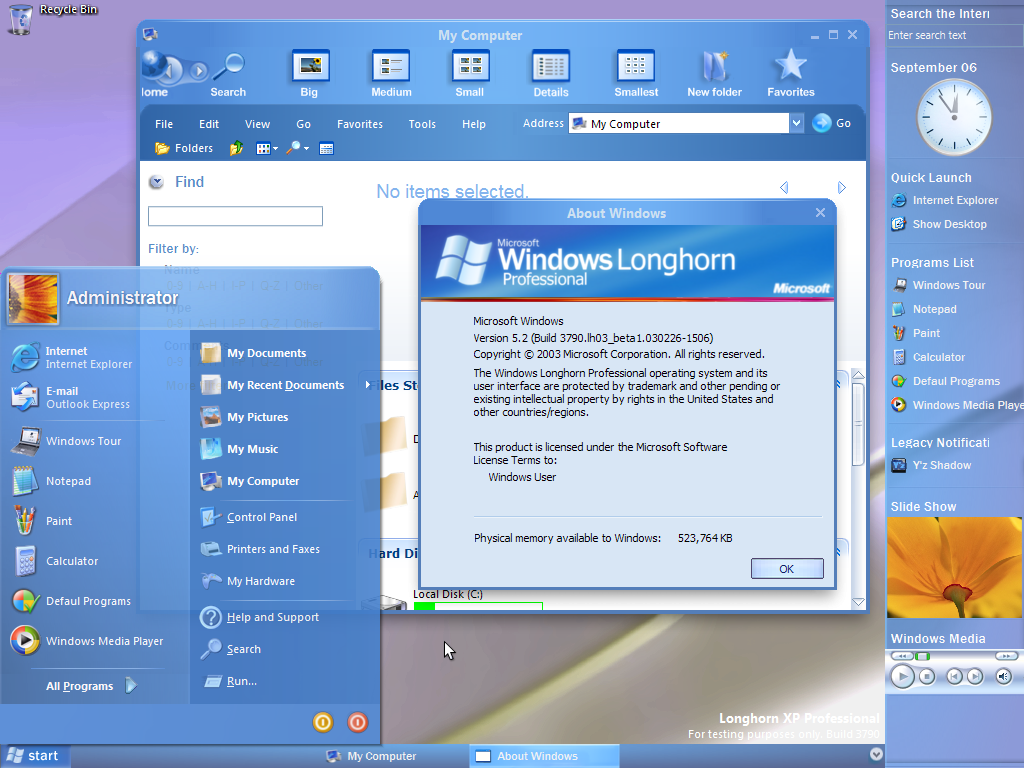Click the sidebar Slide Show flower thumbnail
This screenshot has height=768, width=1024.
[954, 568]
